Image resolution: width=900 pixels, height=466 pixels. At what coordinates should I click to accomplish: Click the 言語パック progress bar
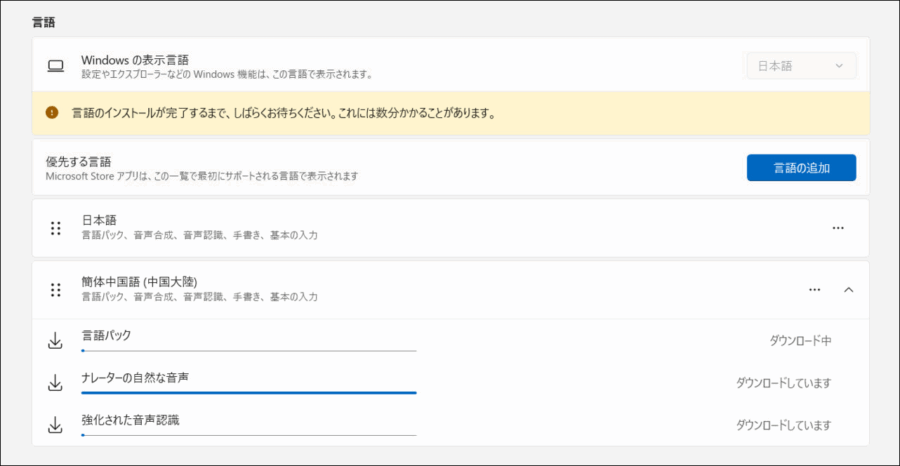(x=249, y=350)
